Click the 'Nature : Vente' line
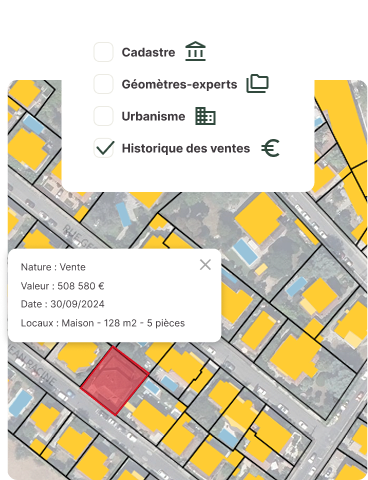368x480 pixels. pyautogui.click(x=53, y=267)
